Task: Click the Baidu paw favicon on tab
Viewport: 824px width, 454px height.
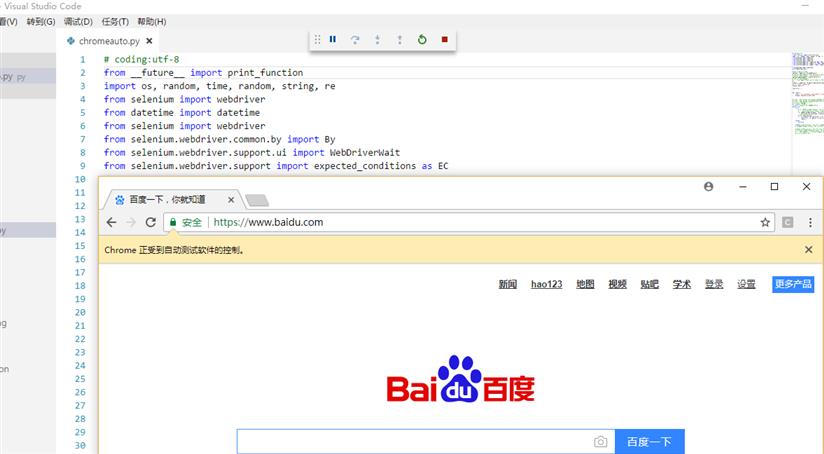Action: coord(120,200)
